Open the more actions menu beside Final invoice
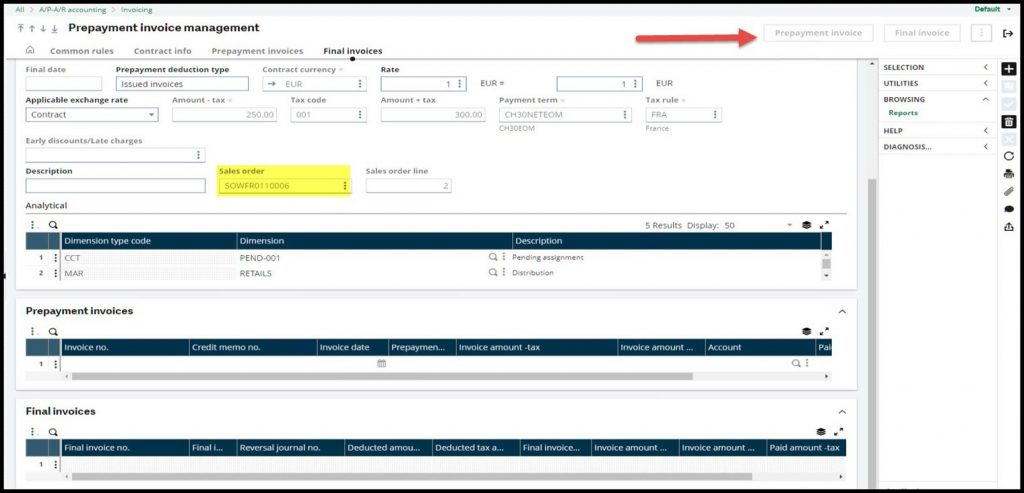Viewport: 1024px width, 493px height. (x=981, y=33)
